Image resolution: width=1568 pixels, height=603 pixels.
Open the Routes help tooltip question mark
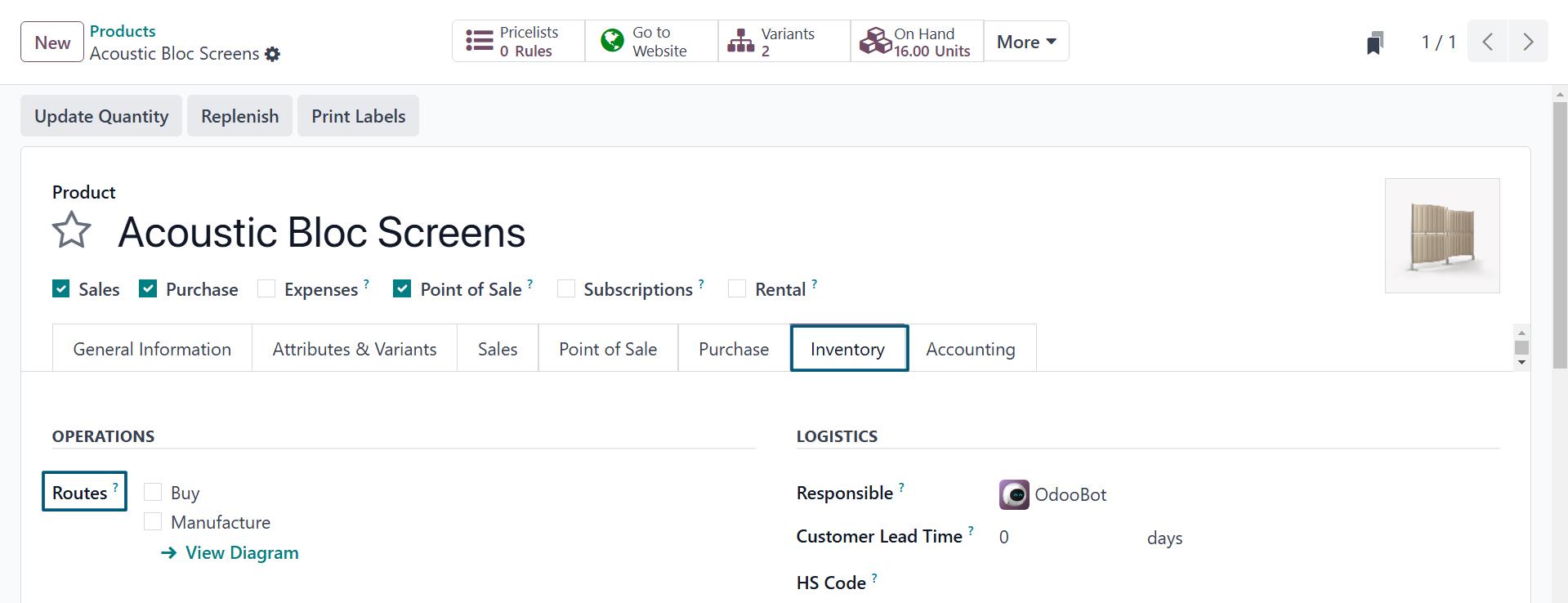[x=115, y=486]
